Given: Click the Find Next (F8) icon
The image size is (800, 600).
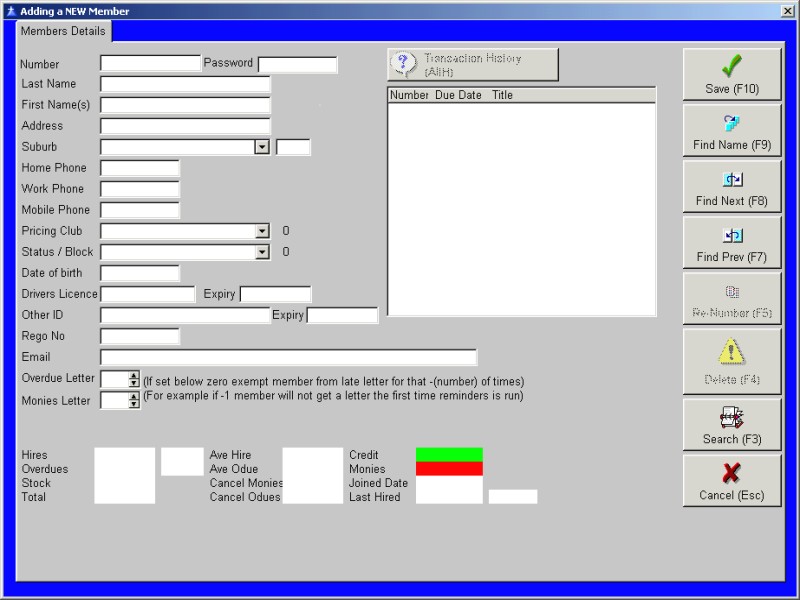Looking at the screenshot, I should 732,180.
